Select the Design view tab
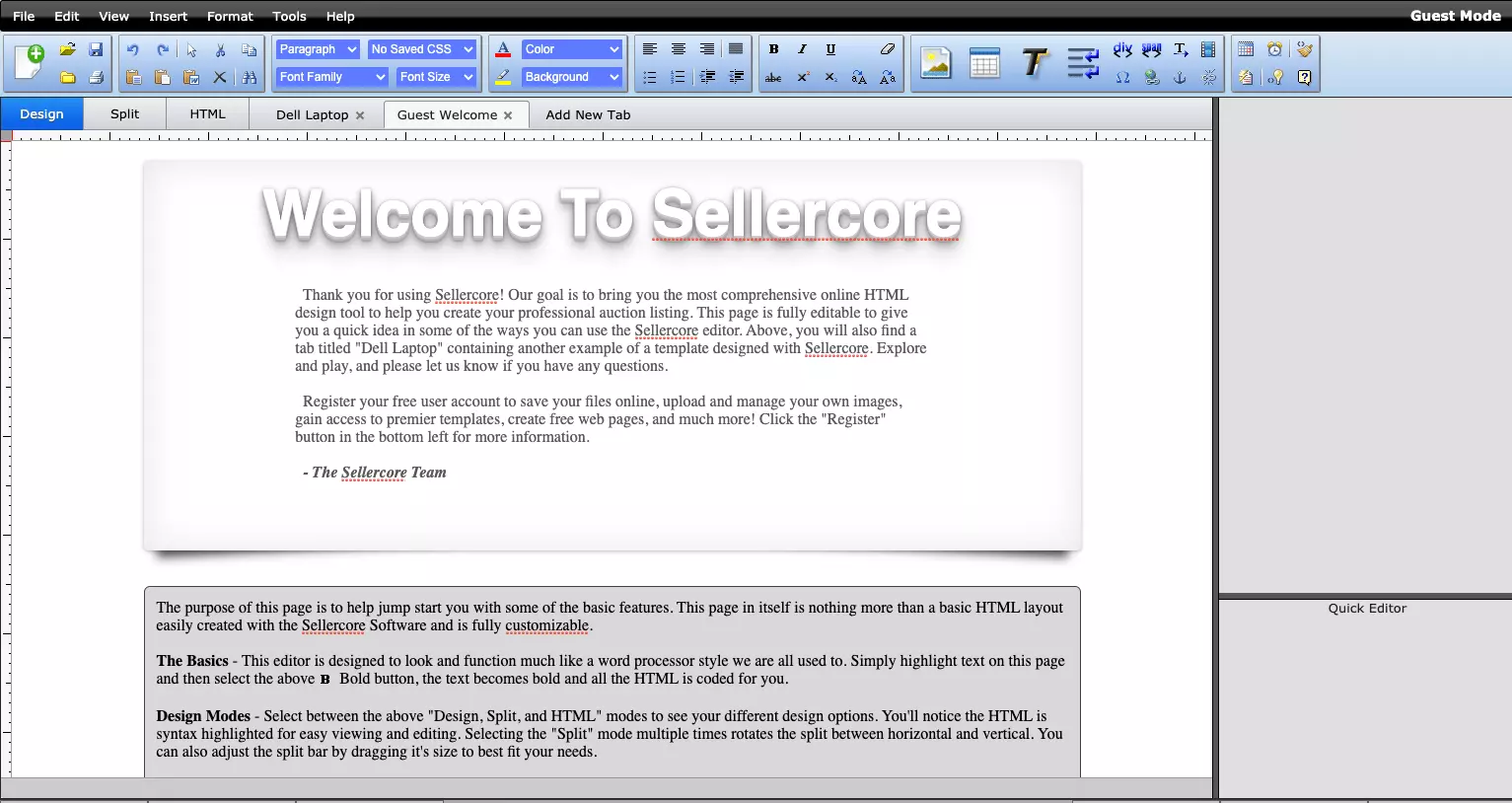 coord(41,113)
